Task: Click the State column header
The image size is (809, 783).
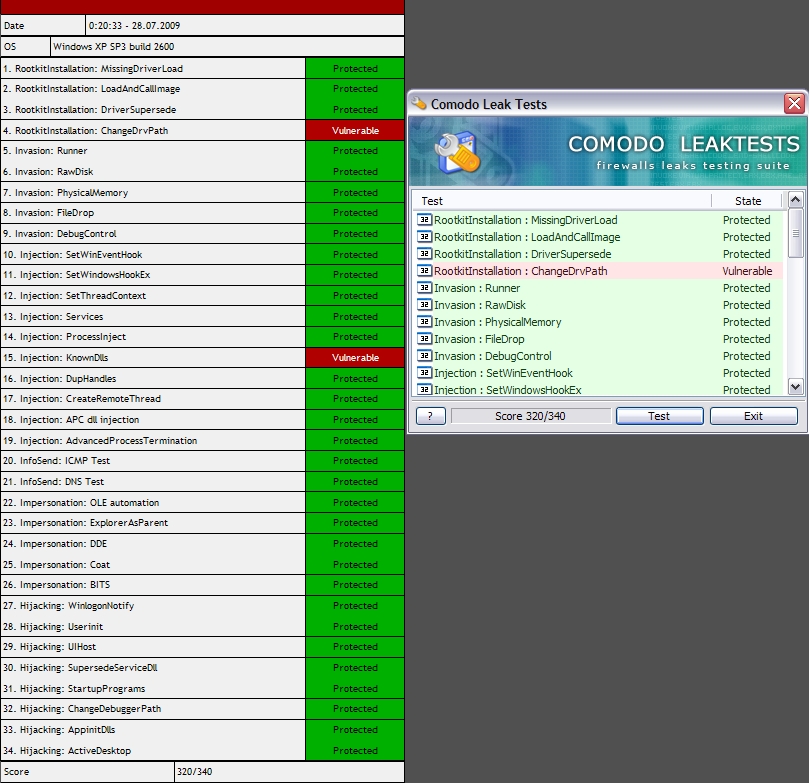Action: tap(748, 201)
